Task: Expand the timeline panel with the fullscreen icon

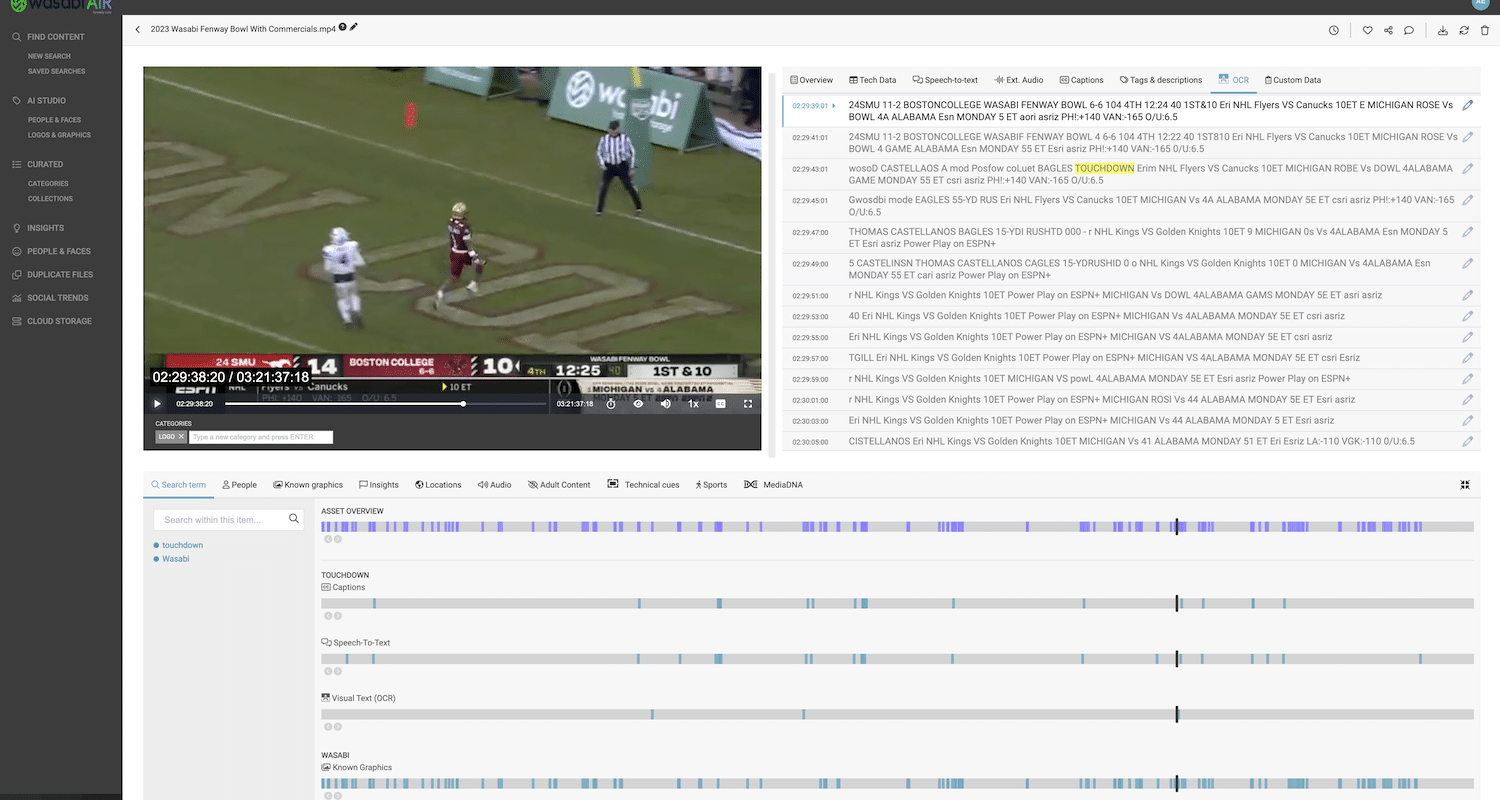Action: point(1465,485)
